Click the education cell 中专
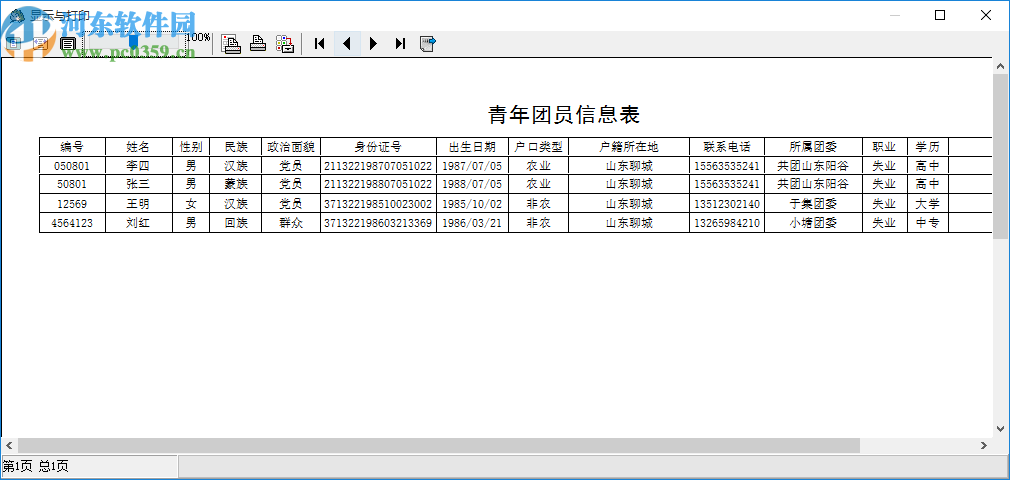 click(928, 224)
